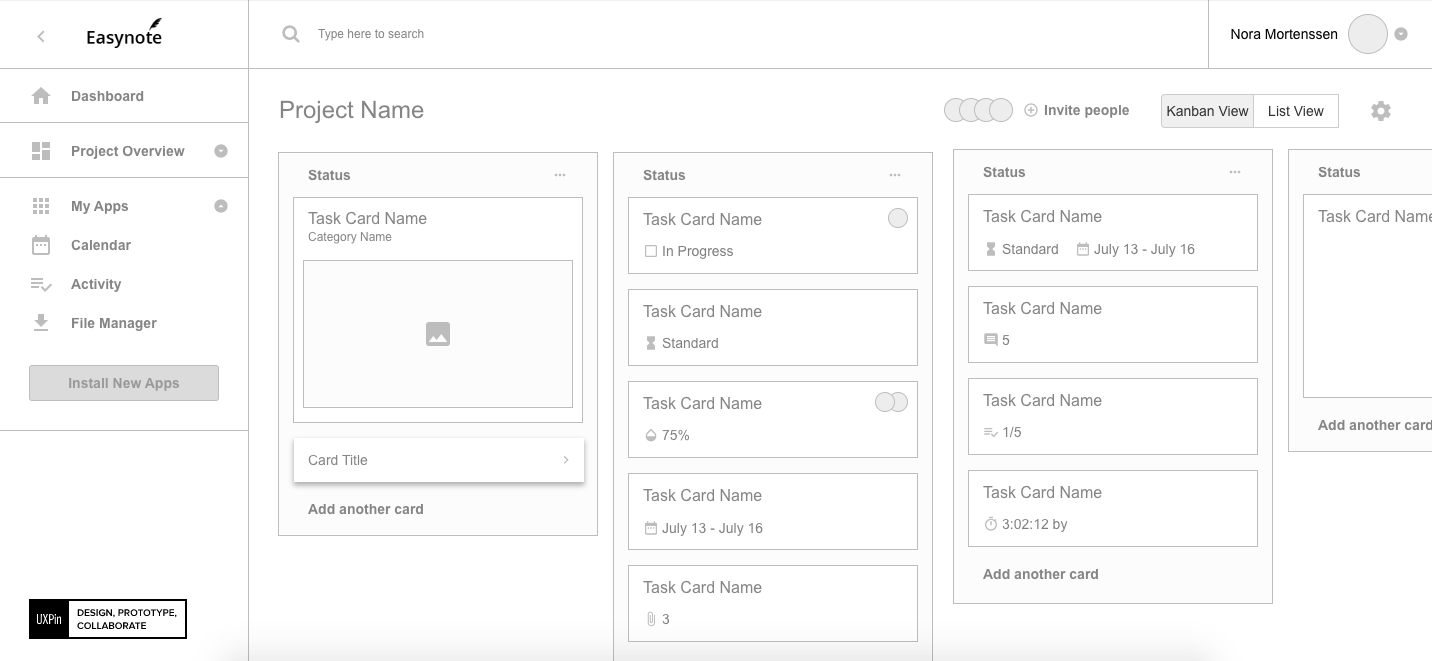Viewport: 1432px width, 661px height.
Task: Click the File Manager download icon
Action: 41,323
